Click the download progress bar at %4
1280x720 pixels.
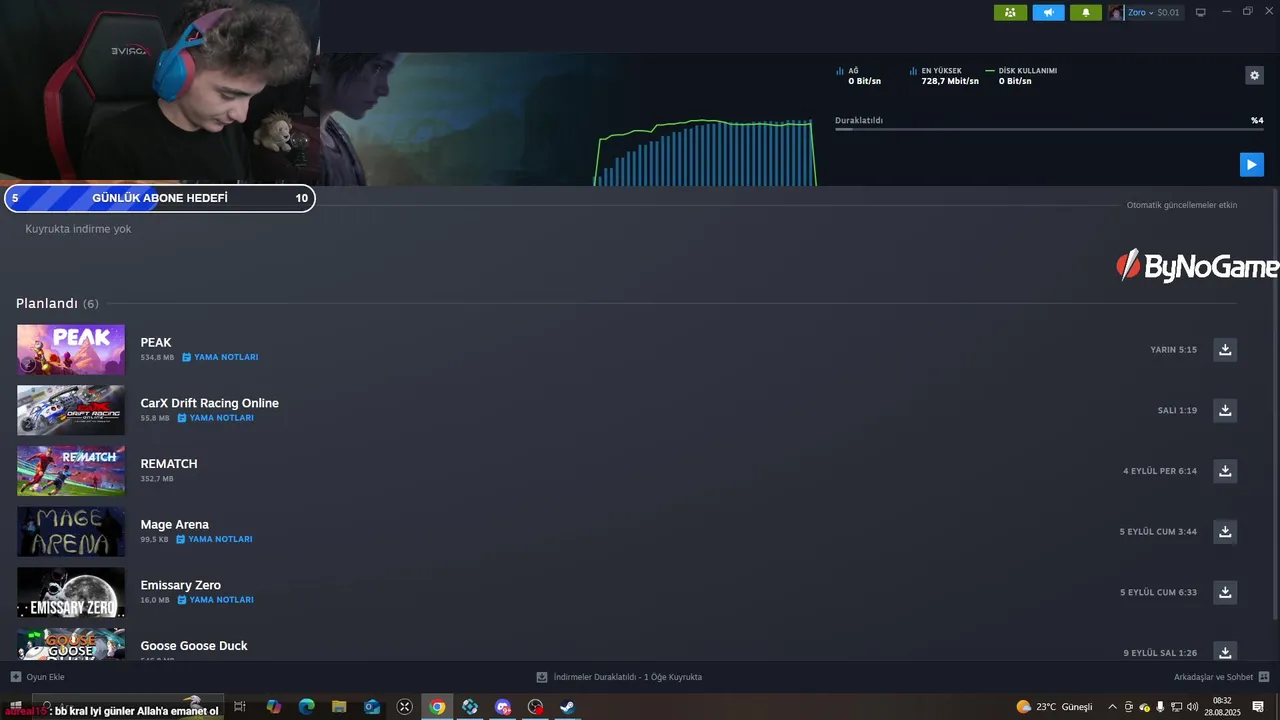(1049, 129)
